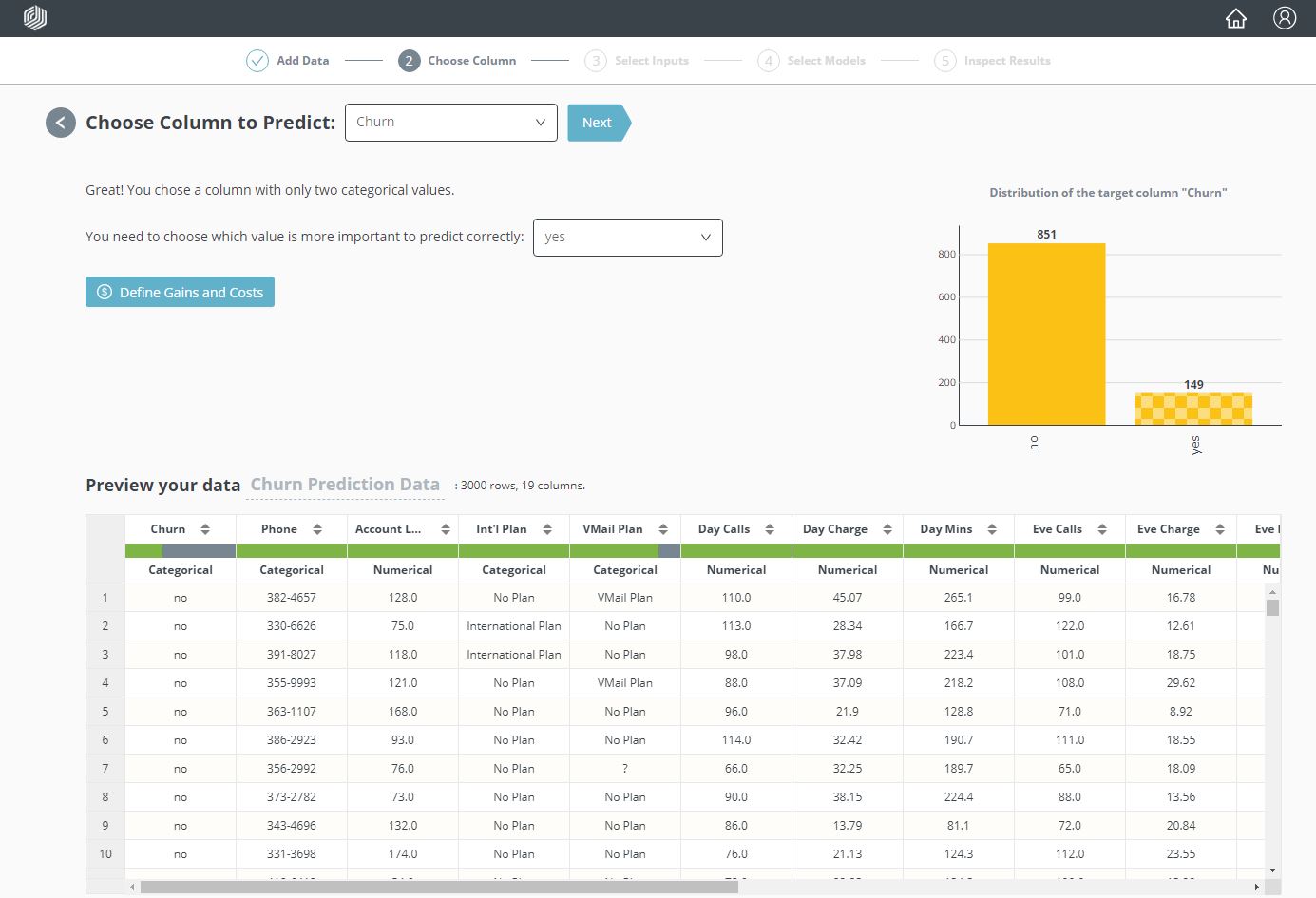Viewport: 1316px width, 898px height.
Task: Click the vertical scrollbar thumb of table
Action: click(x=1272, y=607)
